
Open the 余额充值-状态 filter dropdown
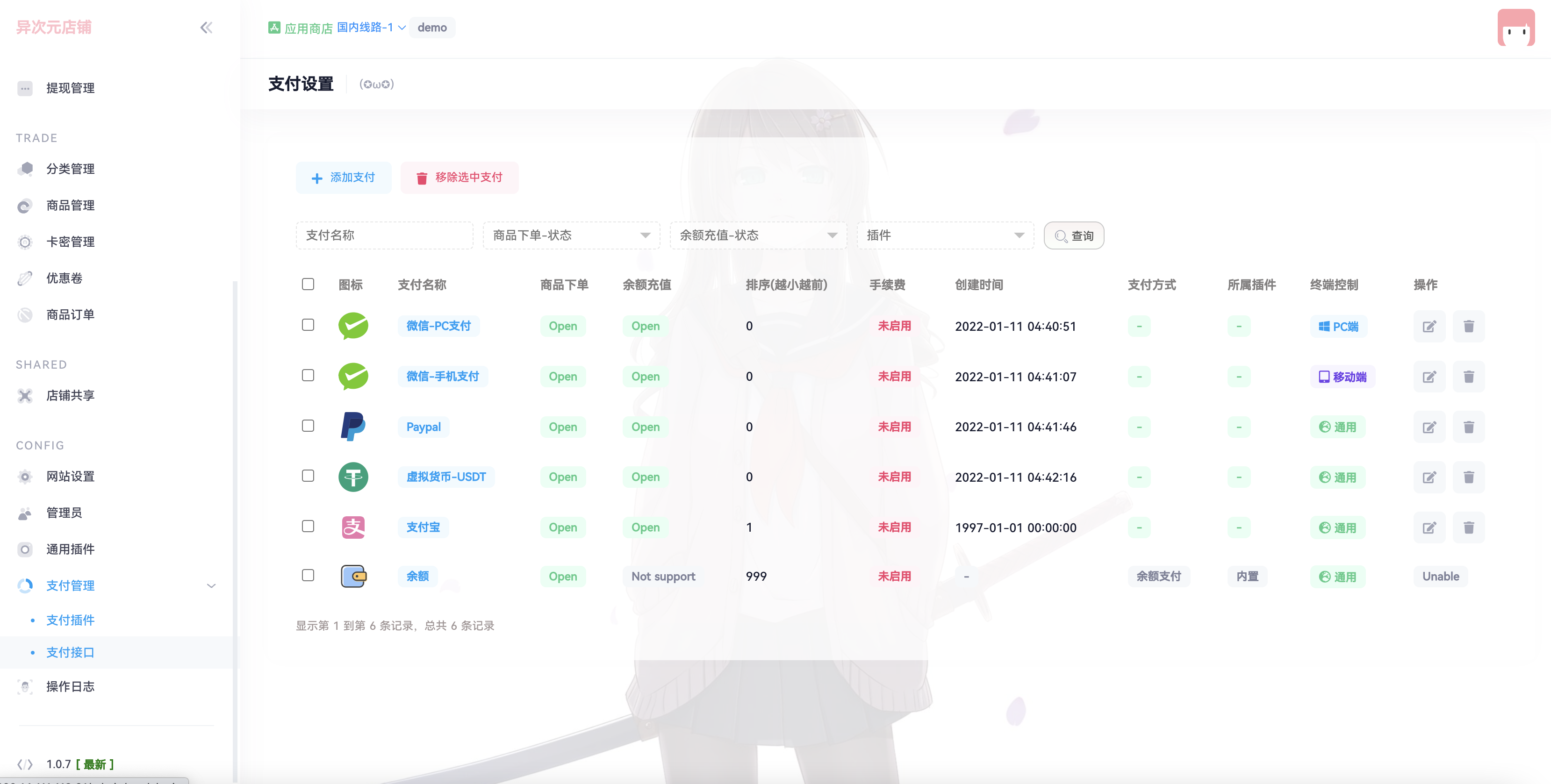click(x=758, y=235)
